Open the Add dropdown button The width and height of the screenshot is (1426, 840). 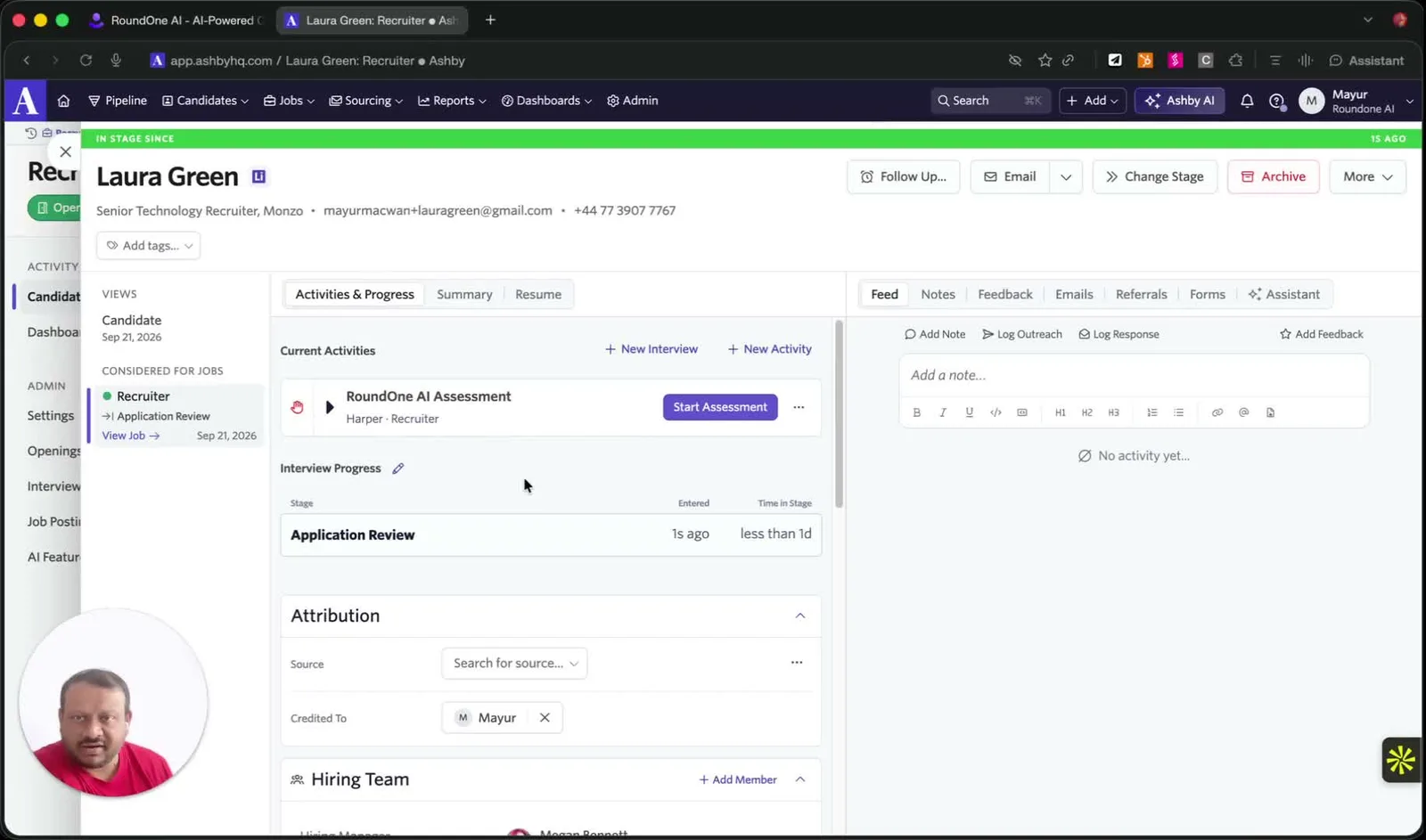coord(1093,101)
